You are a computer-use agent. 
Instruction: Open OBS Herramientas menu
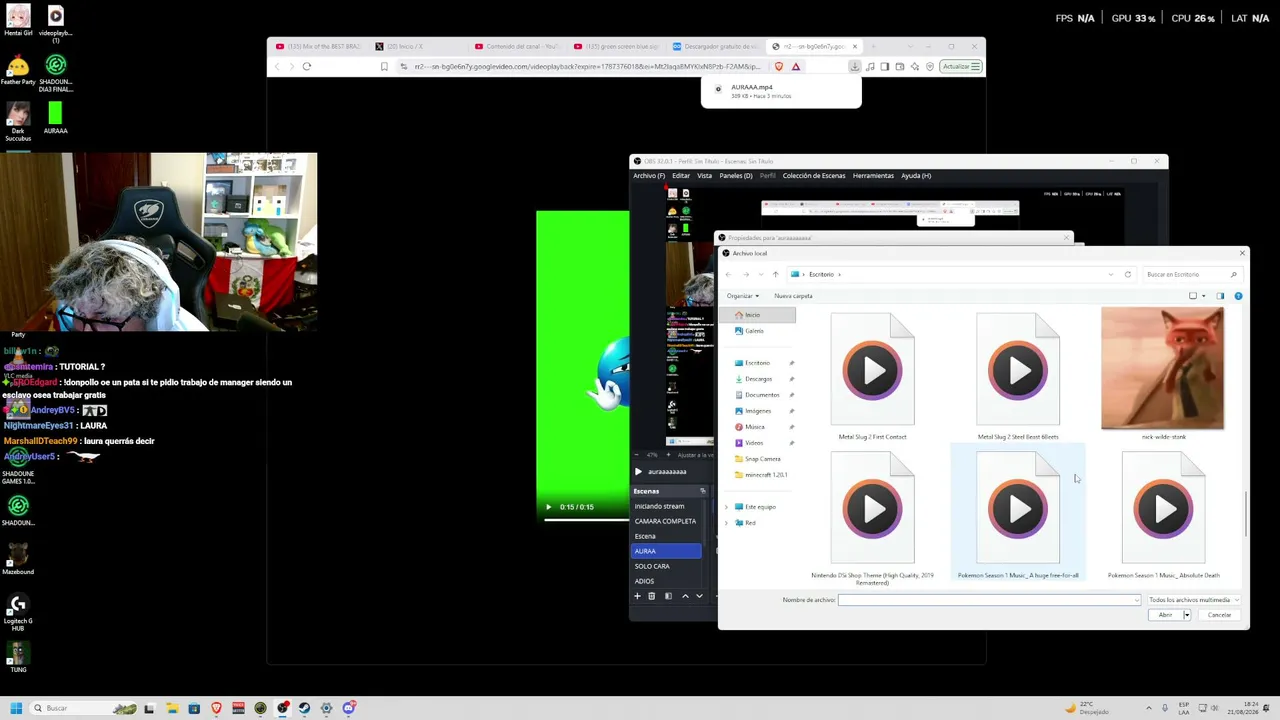tap(873, 176)
